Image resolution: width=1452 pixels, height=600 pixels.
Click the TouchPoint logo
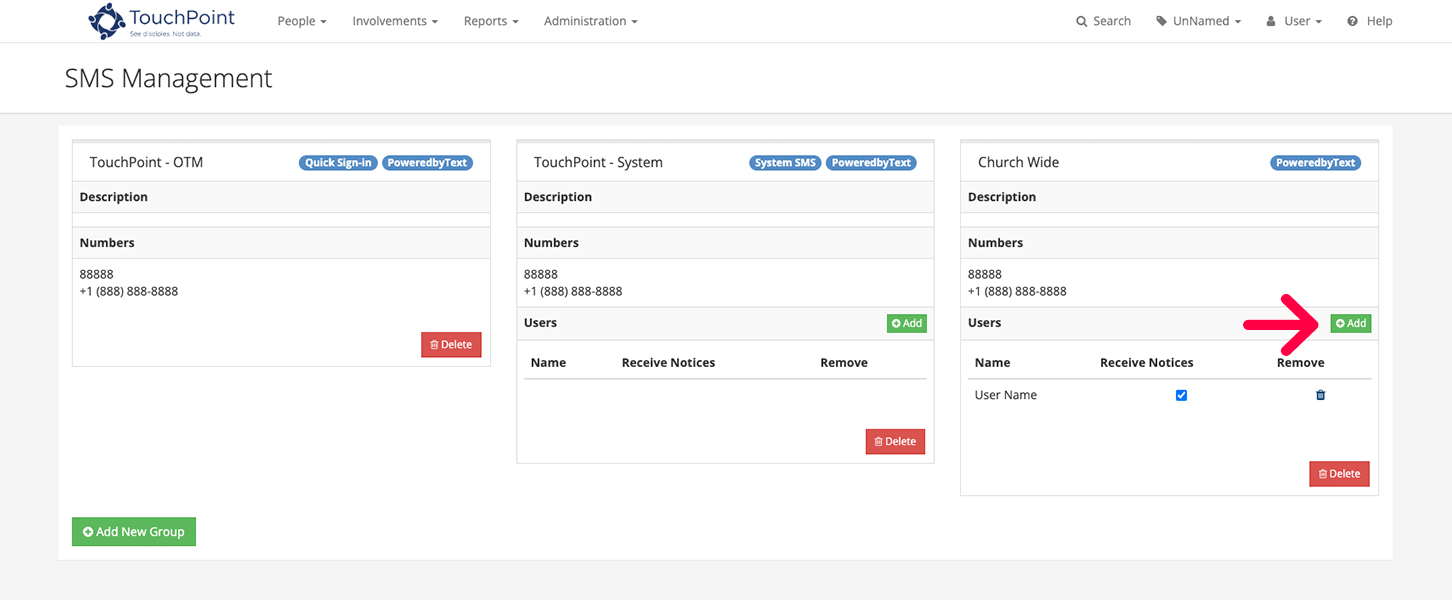[160, 20]
